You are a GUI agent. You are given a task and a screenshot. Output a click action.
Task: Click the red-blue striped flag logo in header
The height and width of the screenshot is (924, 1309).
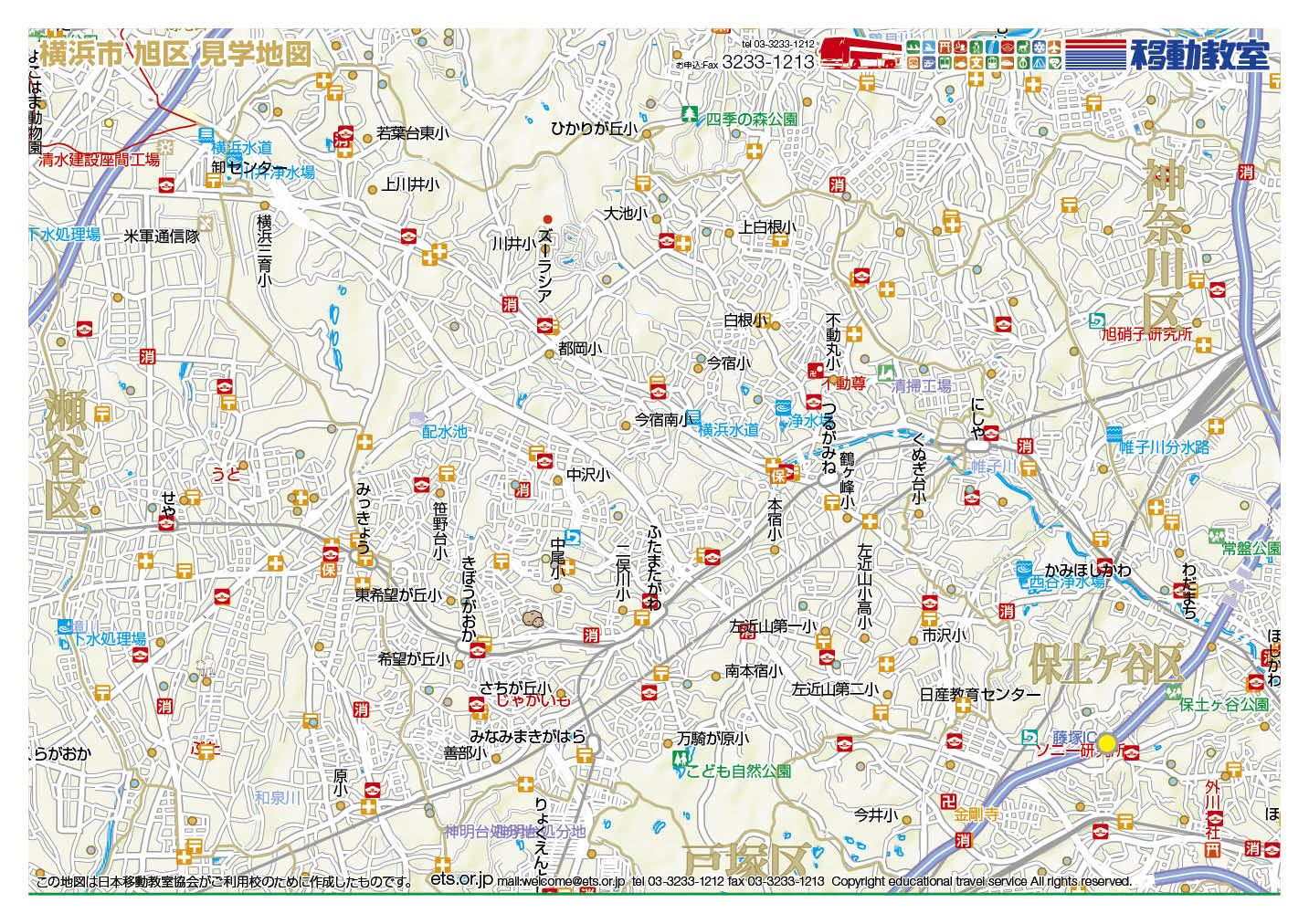(1096, 54)
